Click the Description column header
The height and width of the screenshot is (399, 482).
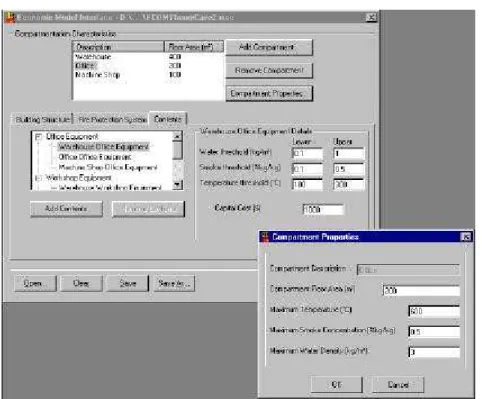(119, 47)
